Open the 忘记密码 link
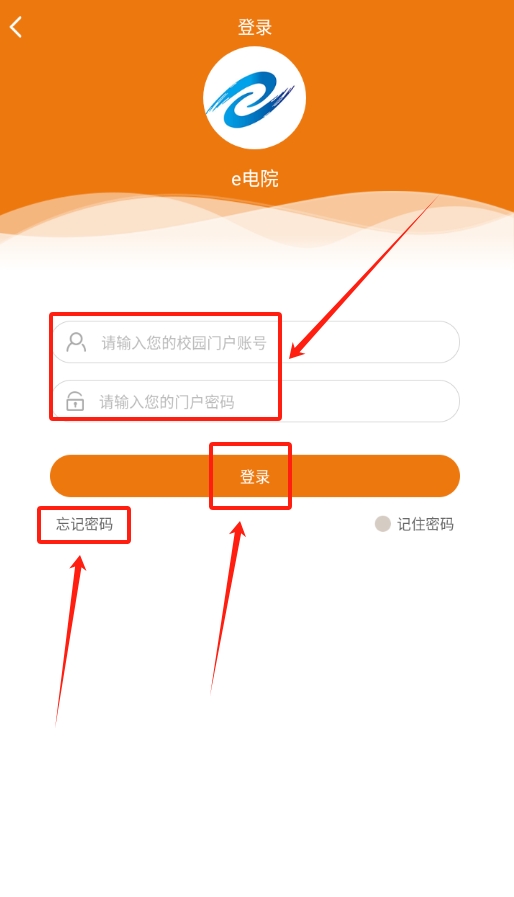 click(84, 524)
